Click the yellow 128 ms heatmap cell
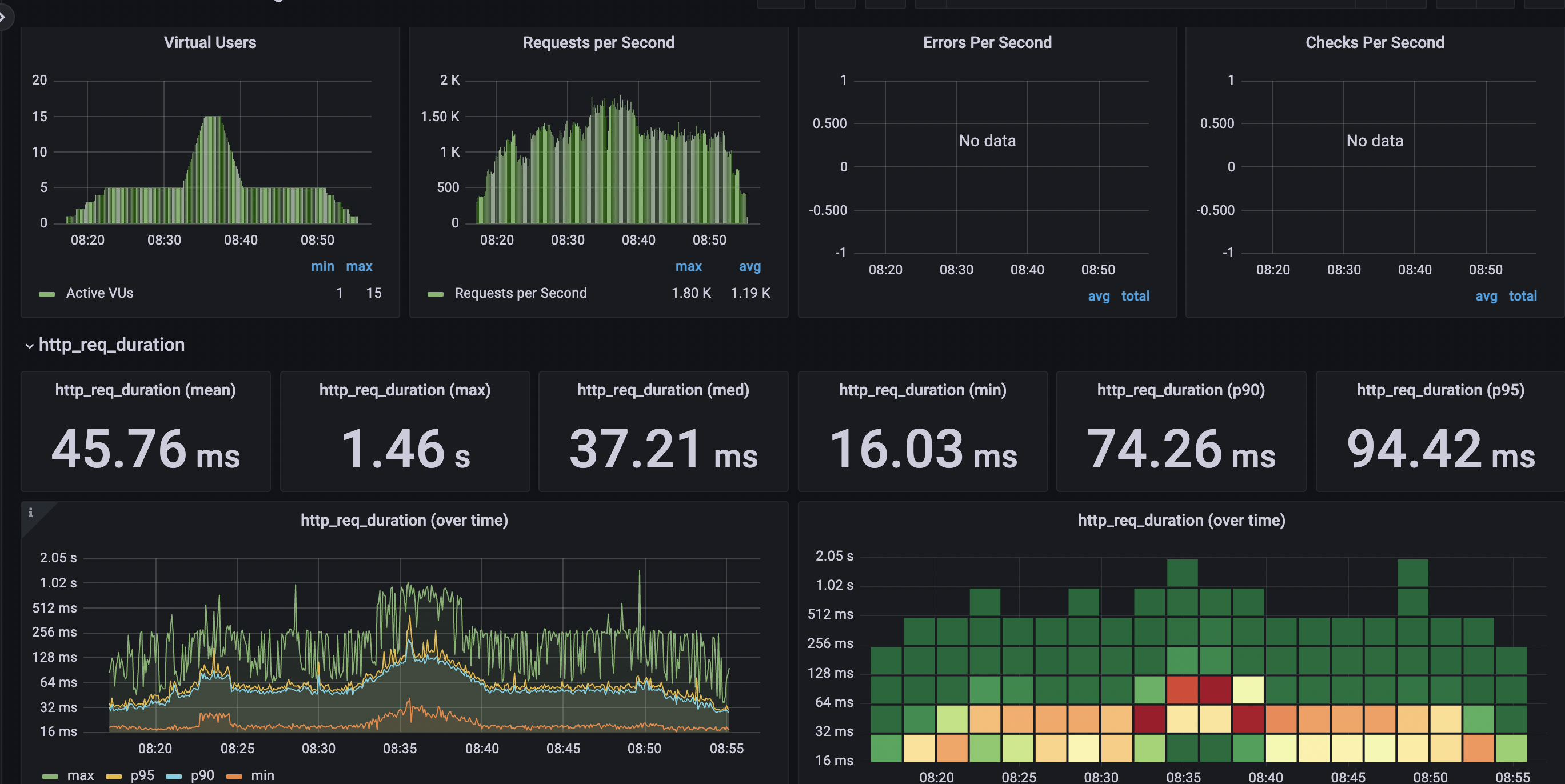 pyautogui.click(x=1248, y=690)
